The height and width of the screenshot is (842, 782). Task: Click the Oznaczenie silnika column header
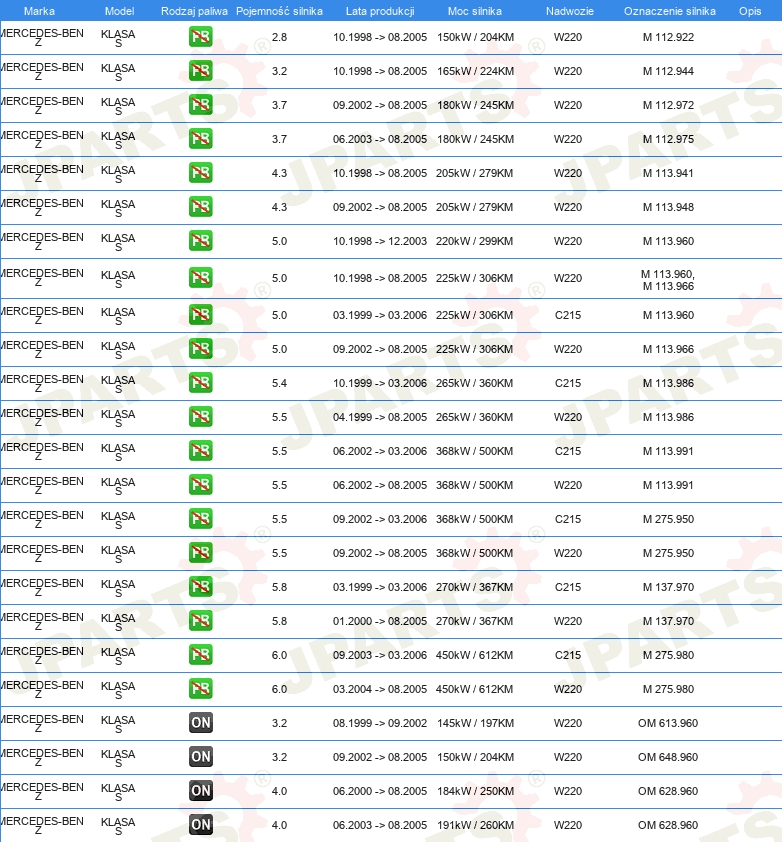669,11
